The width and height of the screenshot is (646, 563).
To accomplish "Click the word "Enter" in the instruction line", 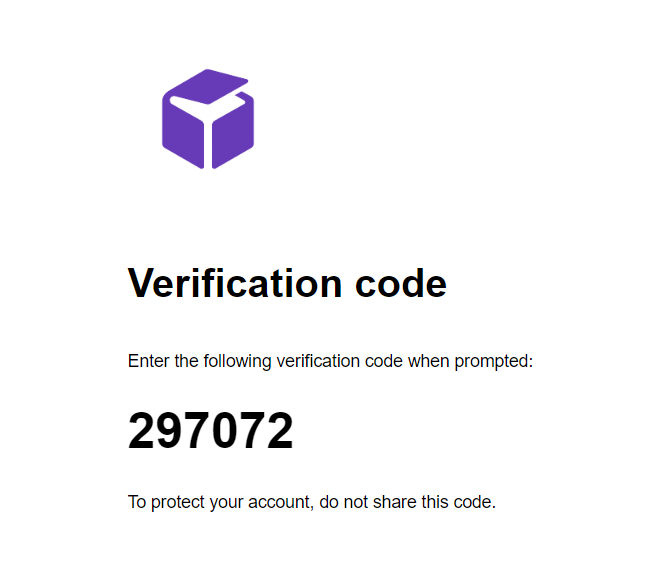I will point(148,361).
